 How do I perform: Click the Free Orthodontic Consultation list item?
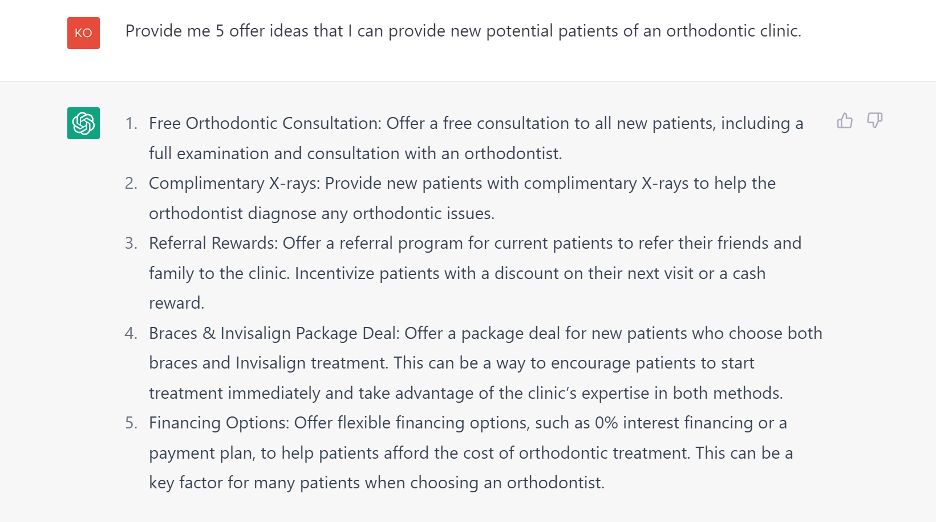pos(476,138)
